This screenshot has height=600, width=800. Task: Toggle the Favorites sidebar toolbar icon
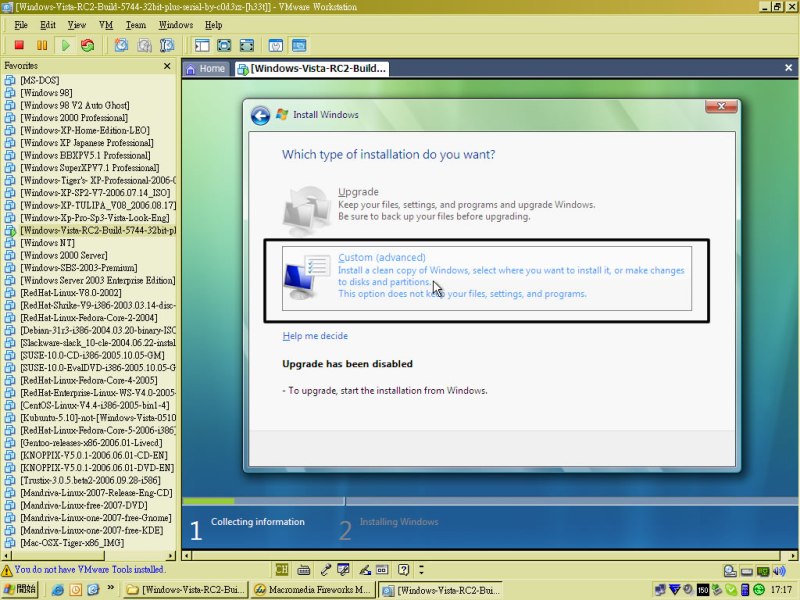[202, 45]
